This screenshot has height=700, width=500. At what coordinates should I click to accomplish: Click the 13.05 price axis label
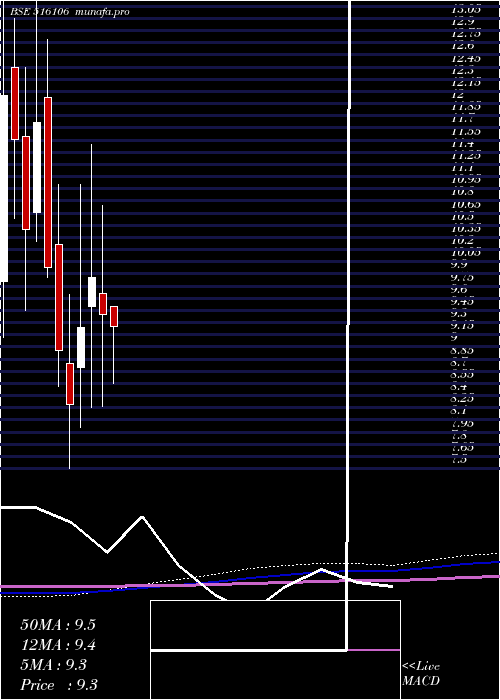pyautogui.click(x=466, y=9)
